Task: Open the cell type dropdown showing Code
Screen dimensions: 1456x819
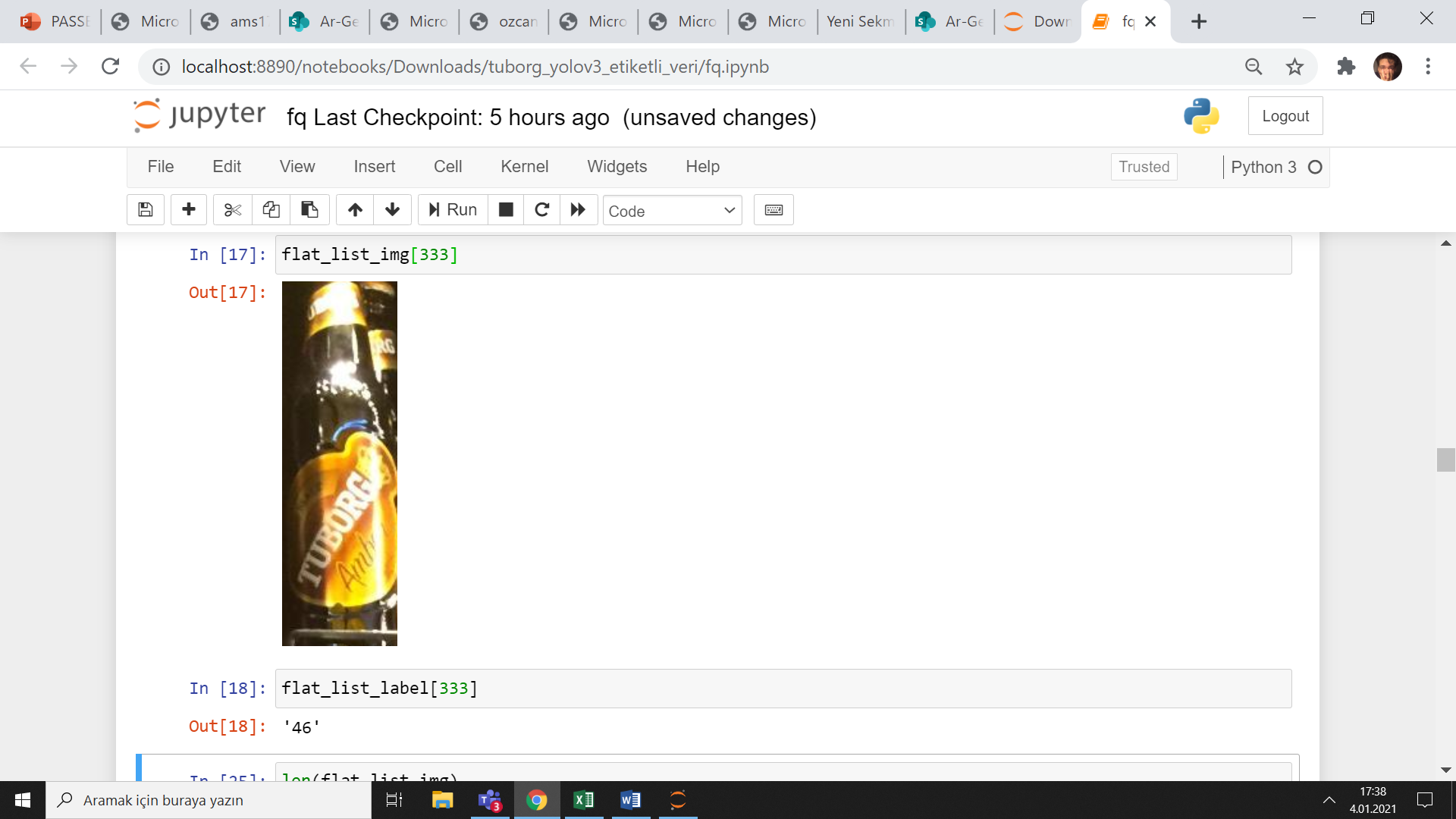Action: coord(672,210)
